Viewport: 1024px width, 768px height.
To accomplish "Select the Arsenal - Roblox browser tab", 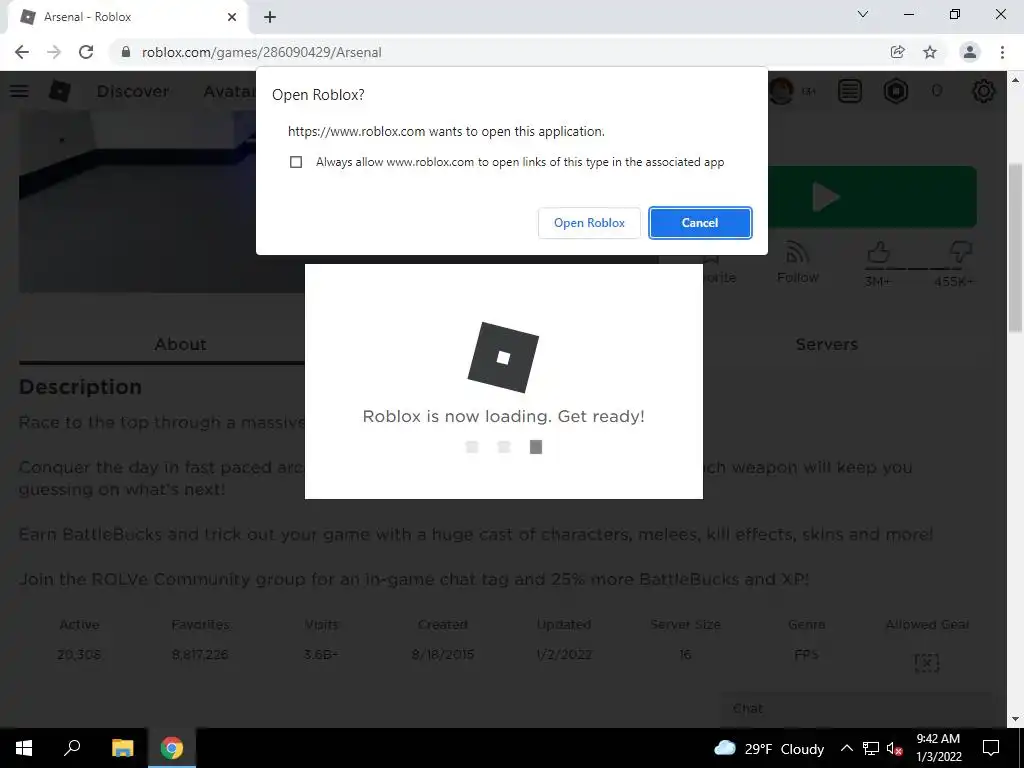I will 127,17.
